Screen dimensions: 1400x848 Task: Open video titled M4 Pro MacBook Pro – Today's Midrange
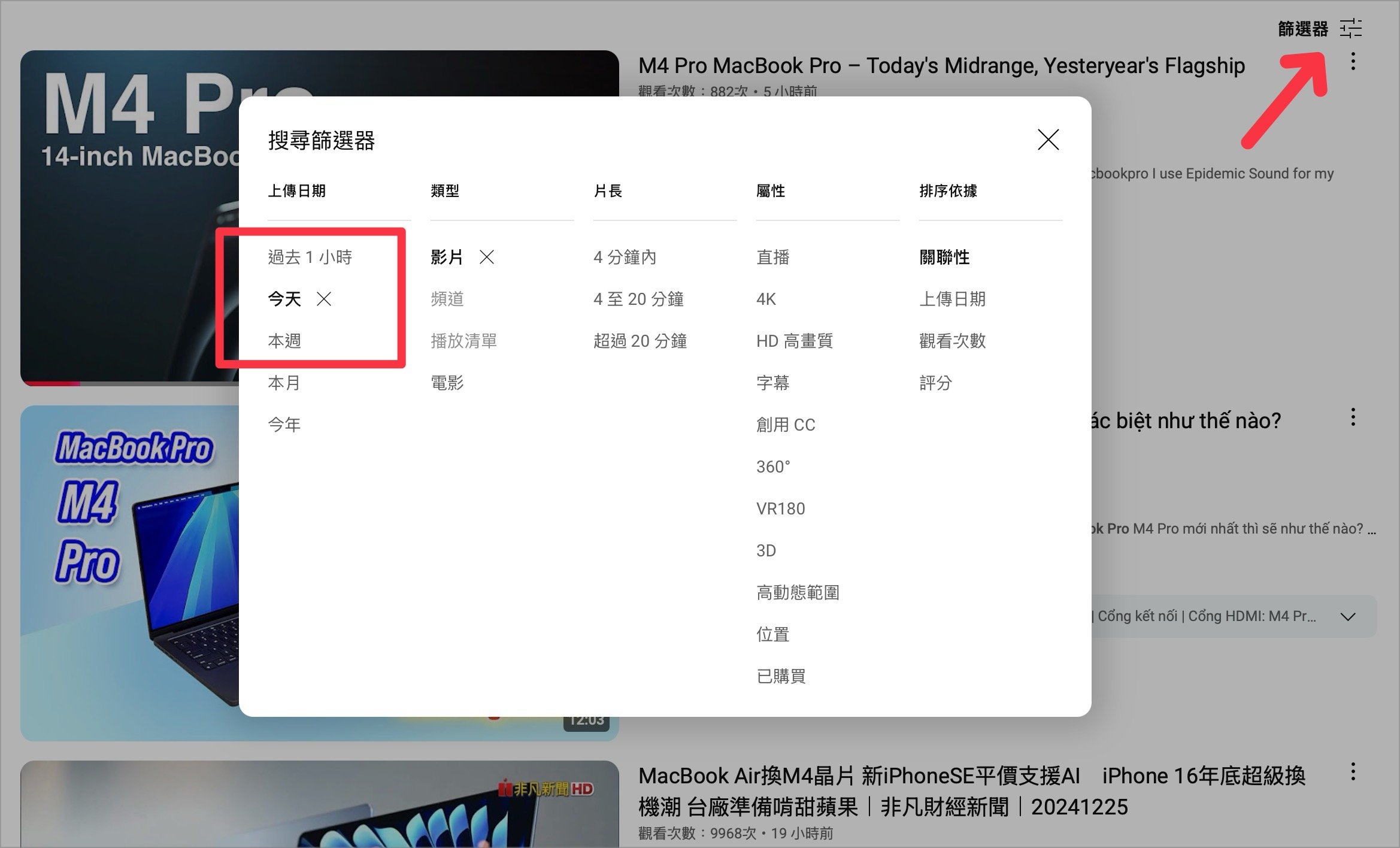pyautogui.click(x=941, y=65)
